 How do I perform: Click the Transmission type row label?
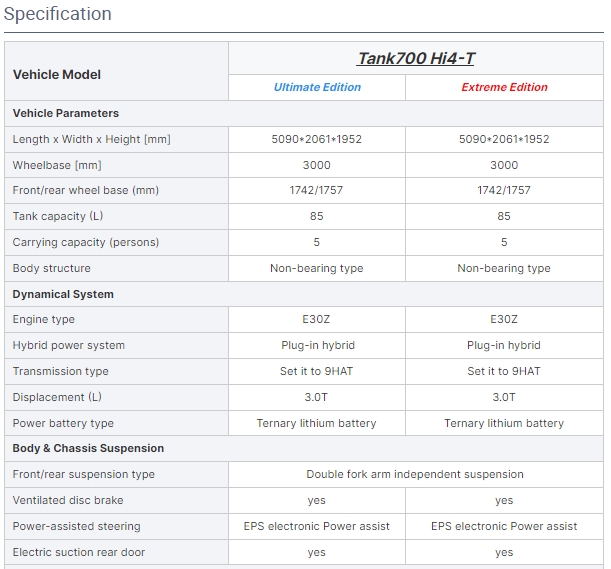[61, 371]
